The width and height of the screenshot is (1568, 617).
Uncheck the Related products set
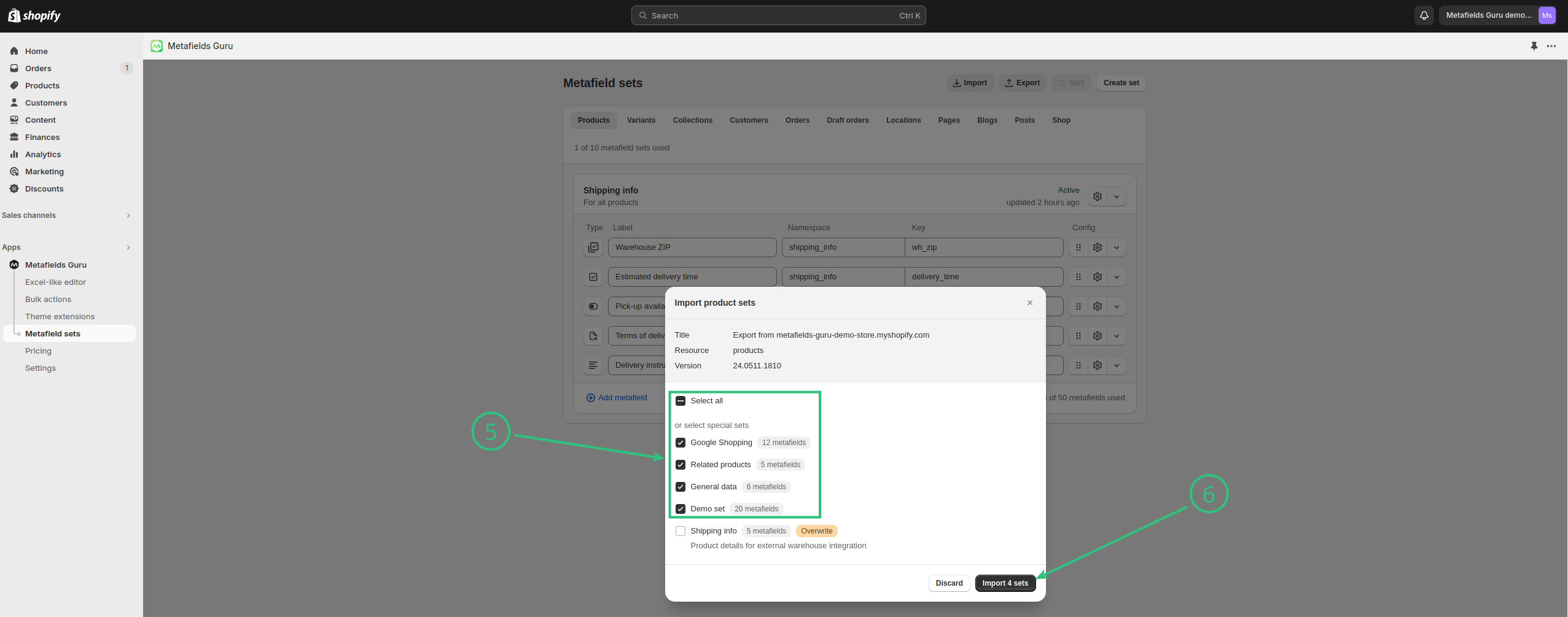point(680,465)
